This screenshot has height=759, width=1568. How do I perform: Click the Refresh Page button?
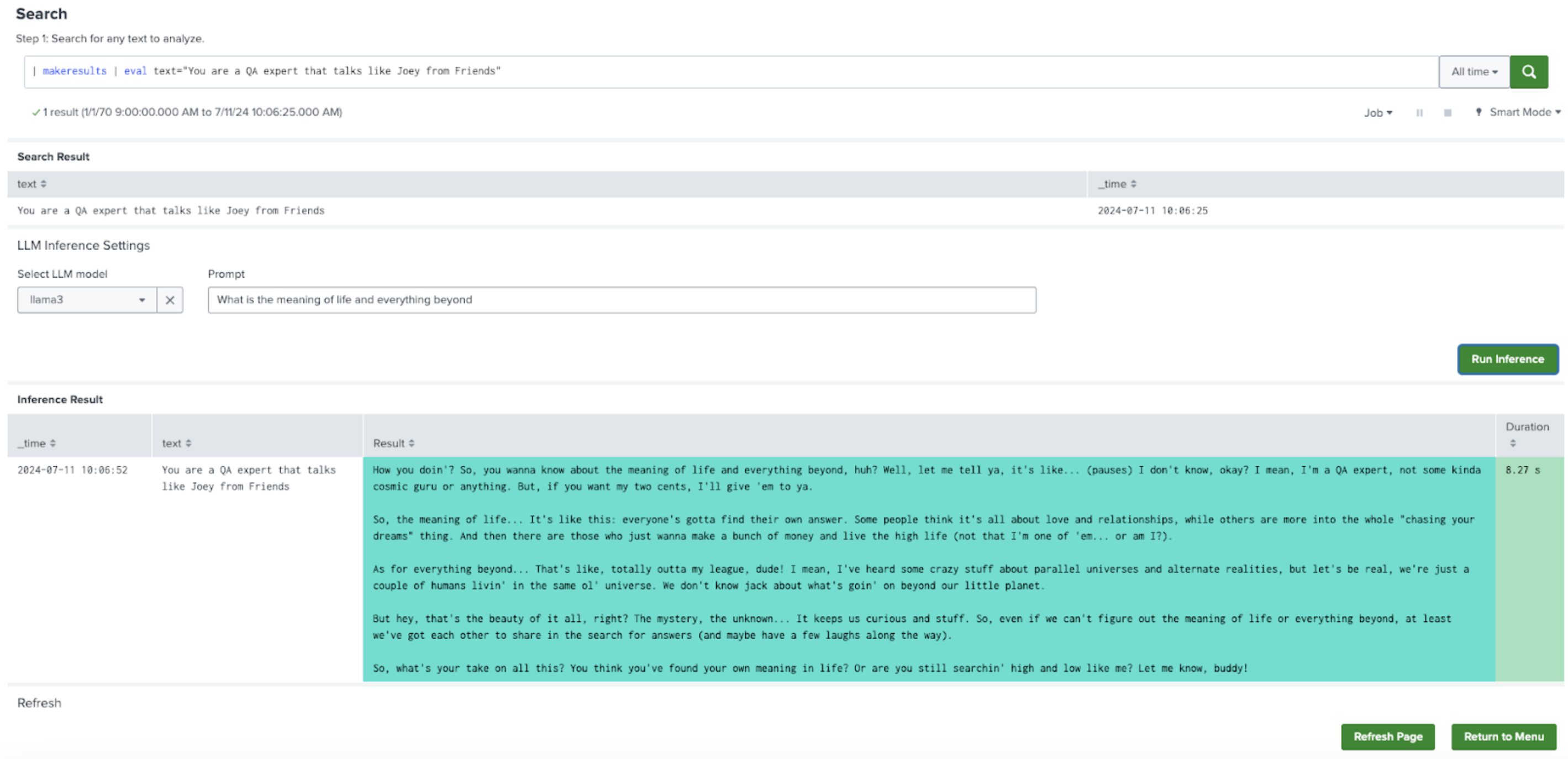pos(1387,736)
